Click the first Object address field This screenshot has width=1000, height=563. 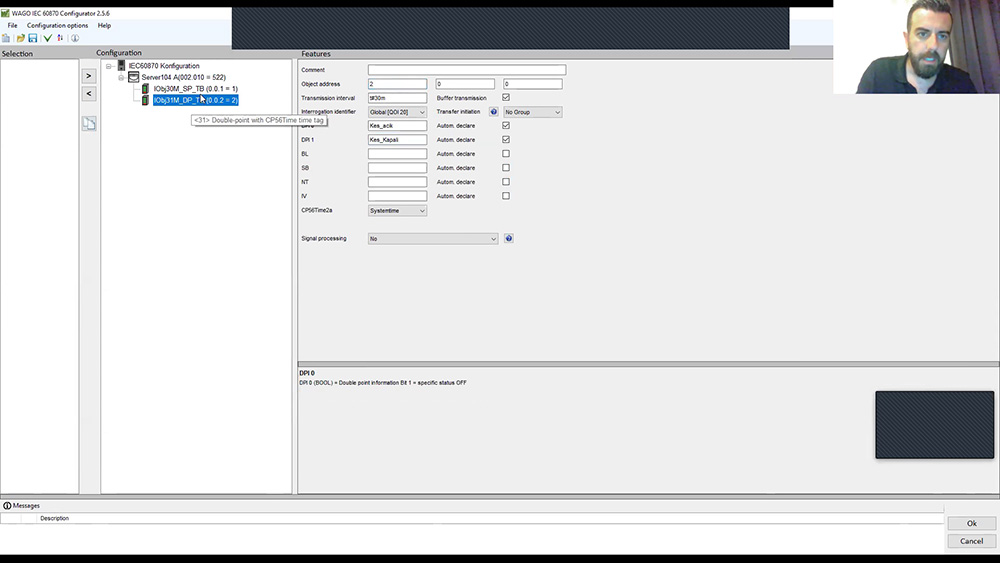tap(397, 84)
